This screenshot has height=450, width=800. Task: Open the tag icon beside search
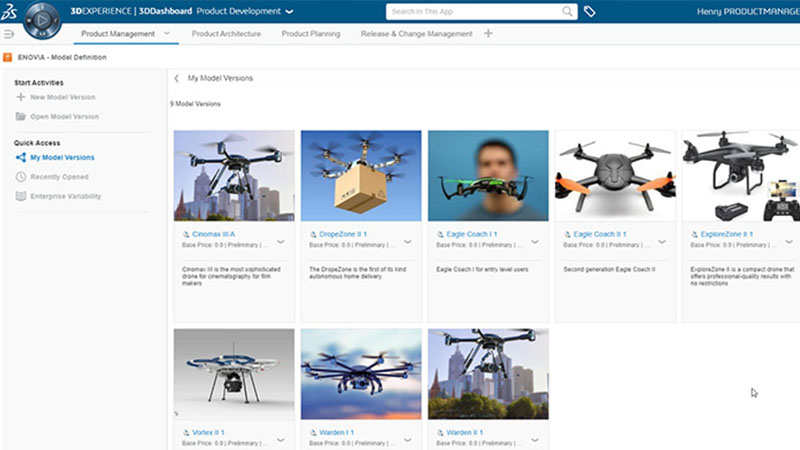(589, 11)
